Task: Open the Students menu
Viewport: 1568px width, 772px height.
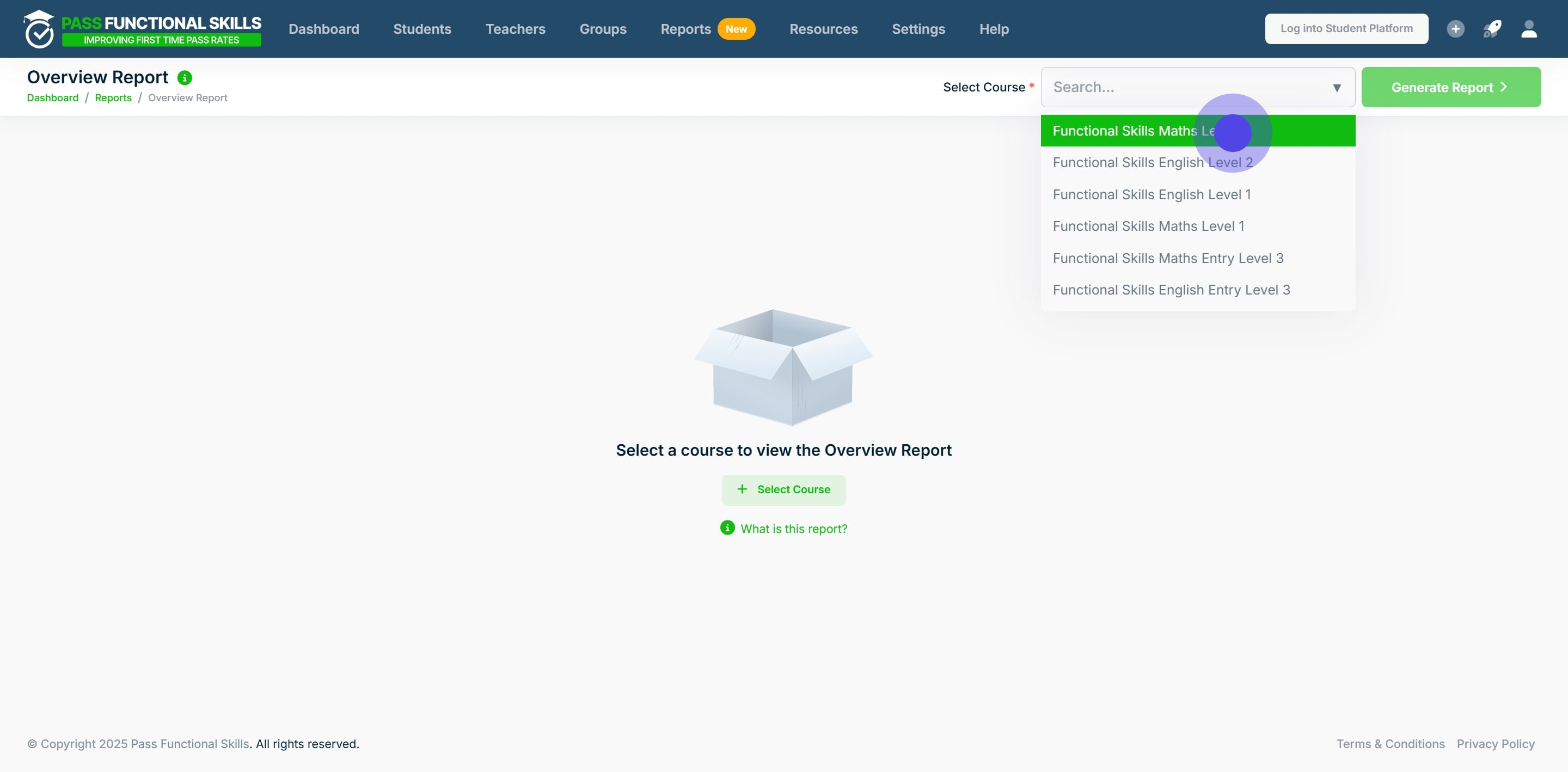Action: [422, 29]
